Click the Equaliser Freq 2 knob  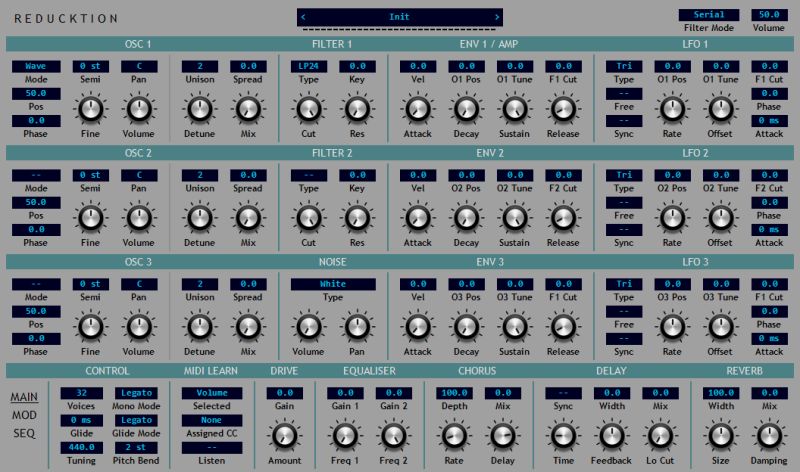coord(393,436)
